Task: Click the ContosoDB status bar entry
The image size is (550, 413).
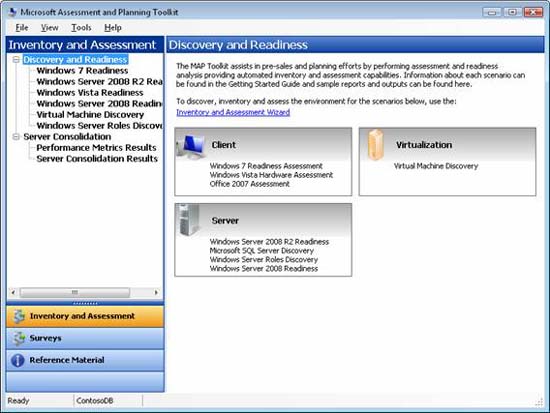Action: point(95,400)
